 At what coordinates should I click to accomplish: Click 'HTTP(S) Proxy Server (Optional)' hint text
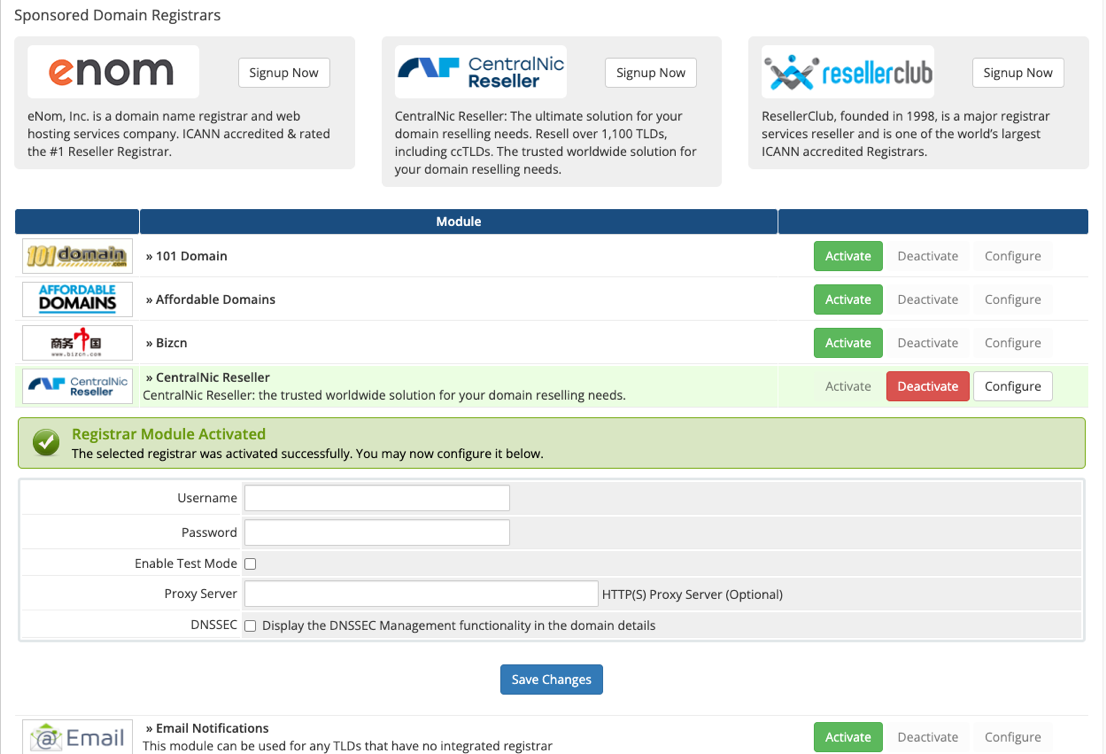(692, 595)
